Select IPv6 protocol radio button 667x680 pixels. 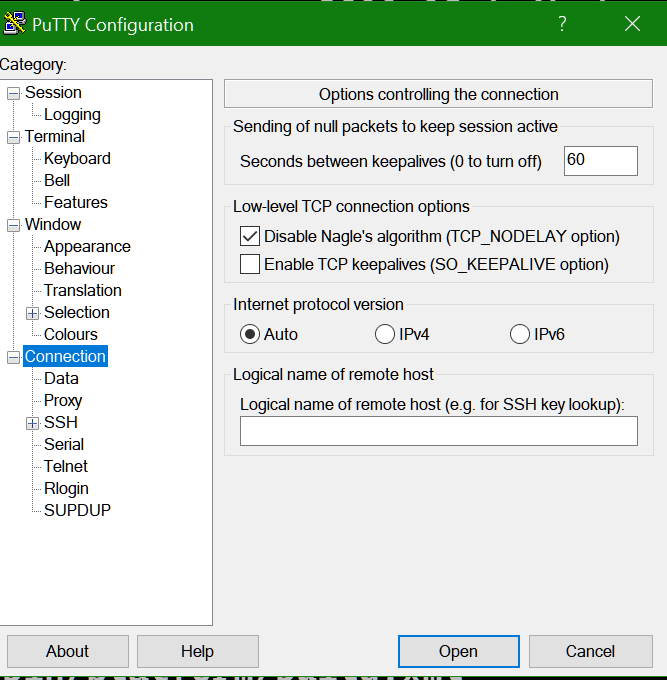tap(520, 334)
